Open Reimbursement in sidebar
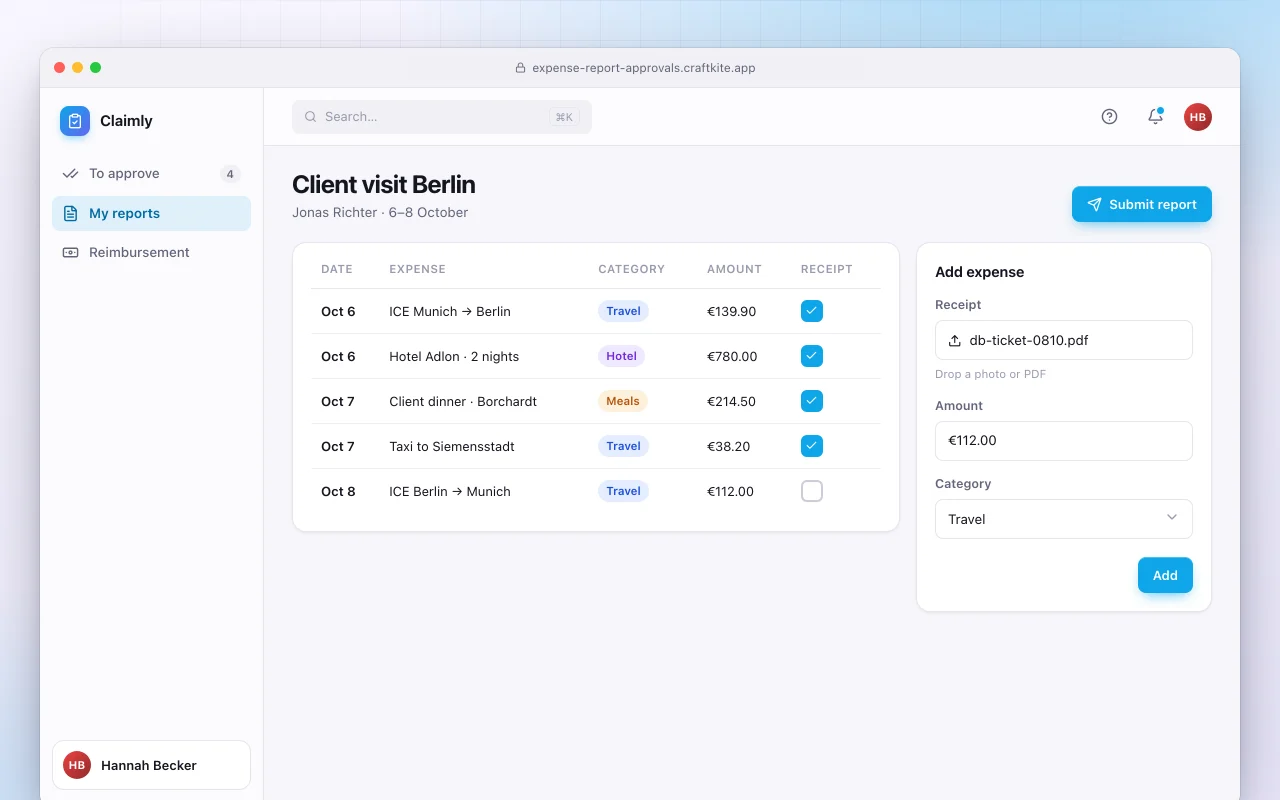 (151, 252)
